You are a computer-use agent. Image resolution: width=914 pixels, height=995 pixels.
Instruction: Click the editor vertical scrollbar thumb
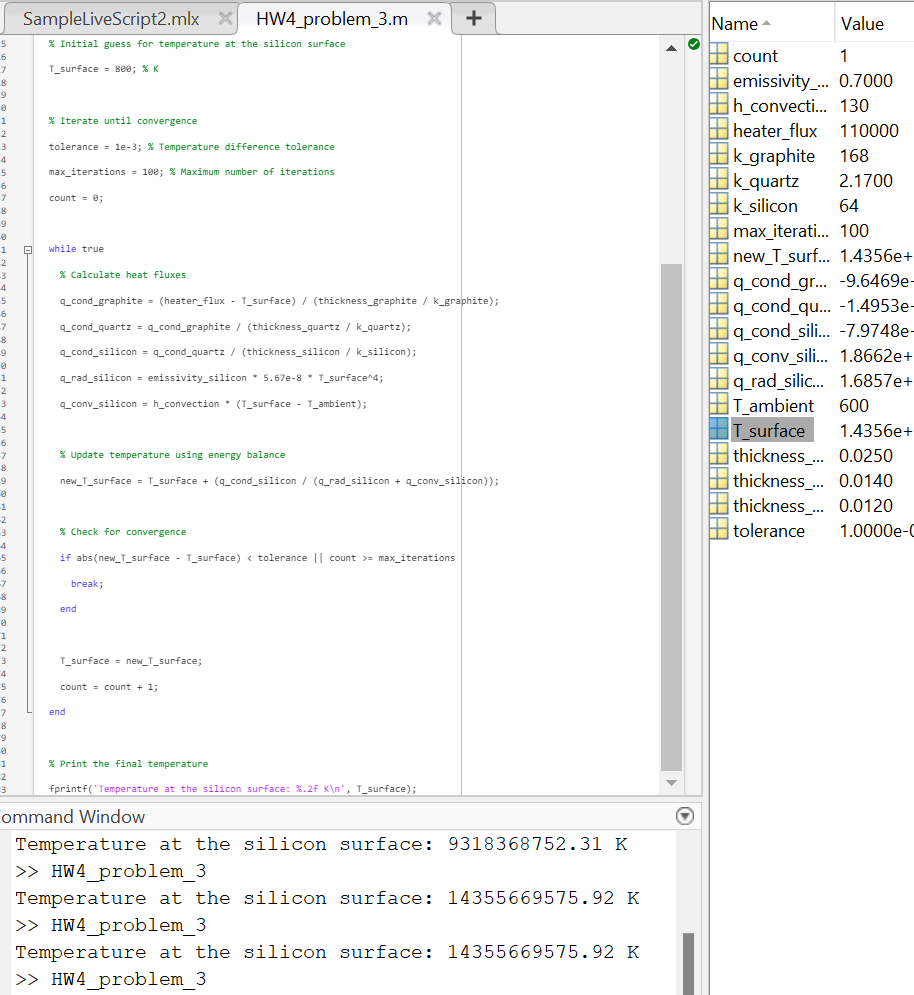pos(671,517)
